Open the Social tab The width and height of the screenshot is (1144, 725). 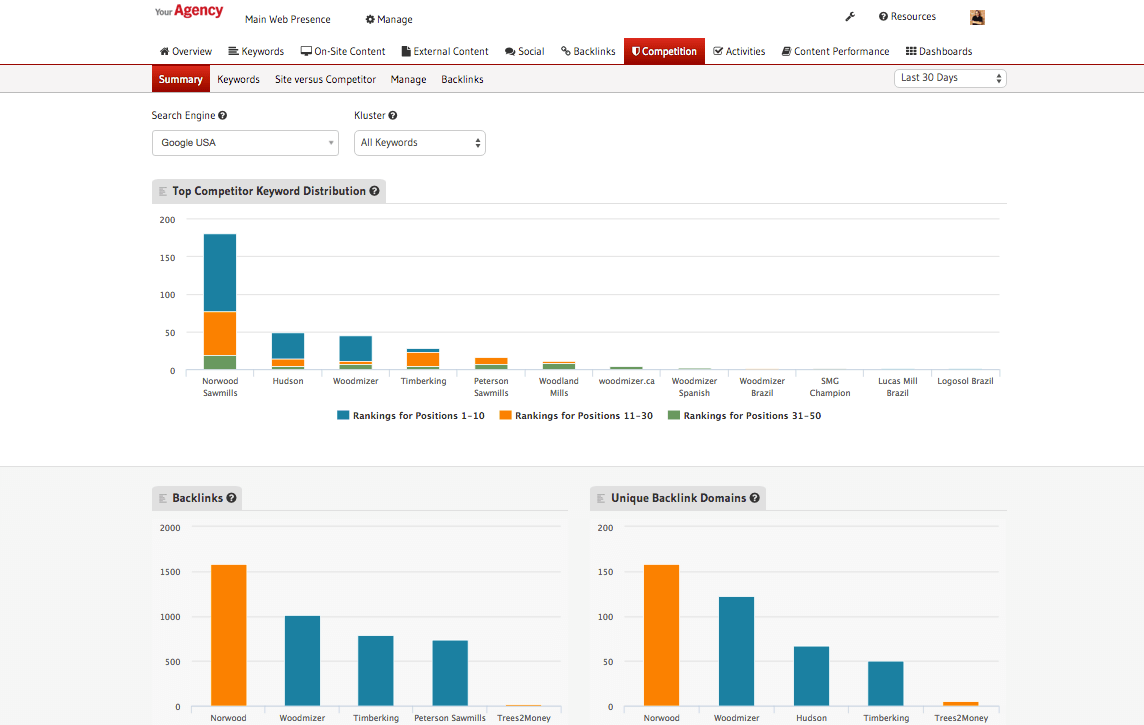525,51
